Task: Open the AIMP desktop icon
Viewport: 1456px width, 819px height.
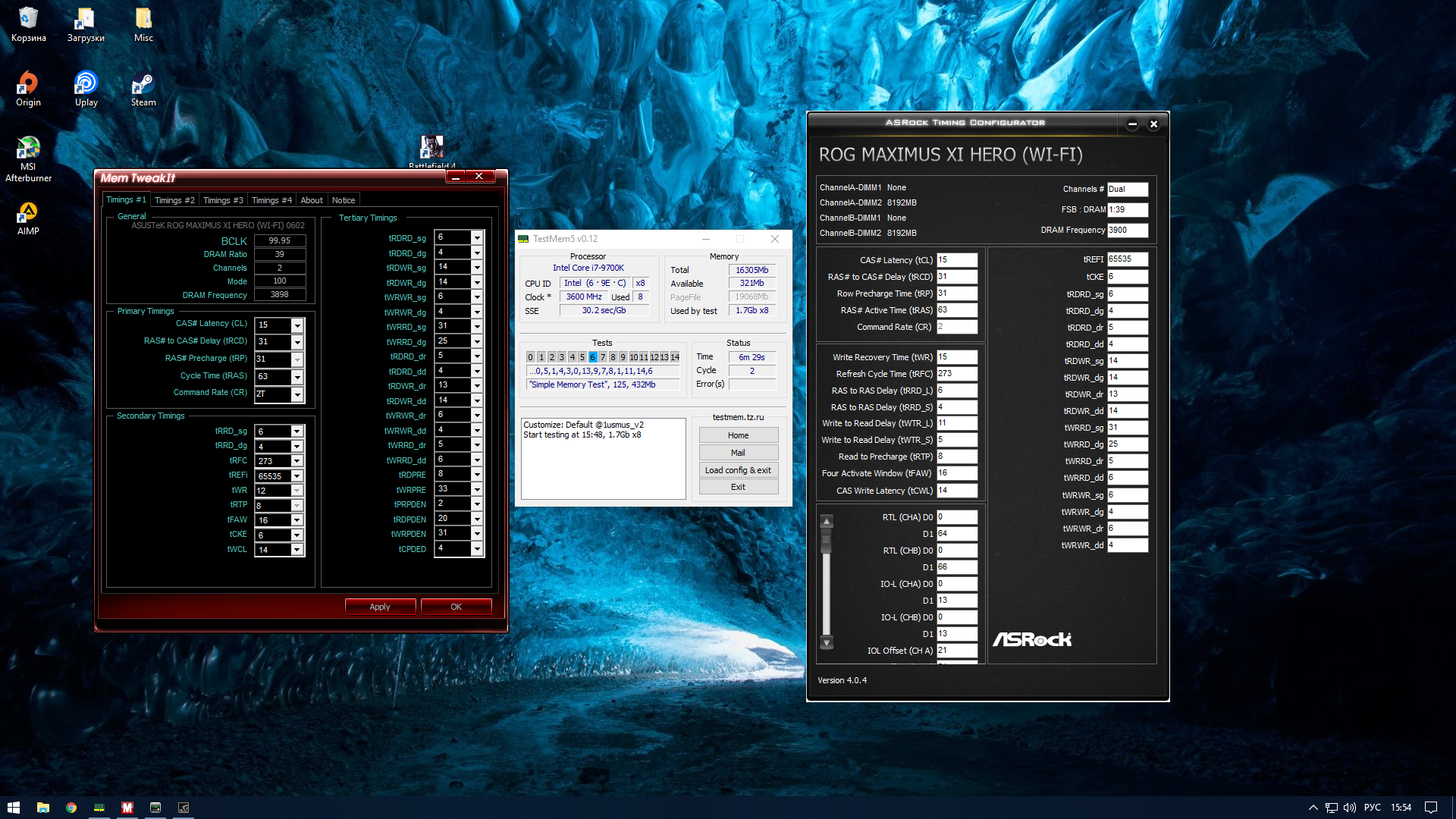Action: coord(28,218)
